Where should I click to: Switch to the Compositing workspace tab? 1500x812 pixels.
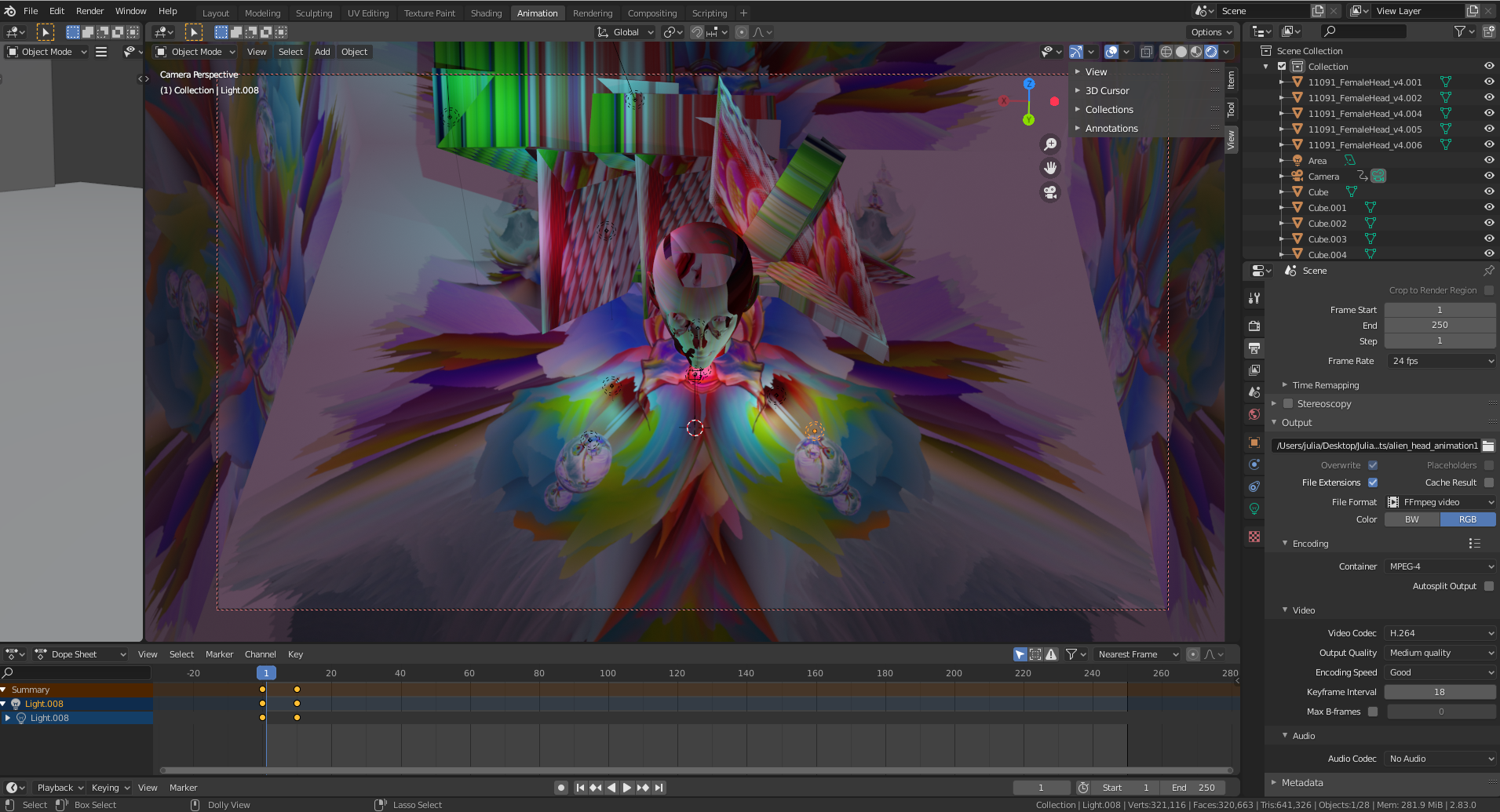pyautogui.click(x=651, y=13)
